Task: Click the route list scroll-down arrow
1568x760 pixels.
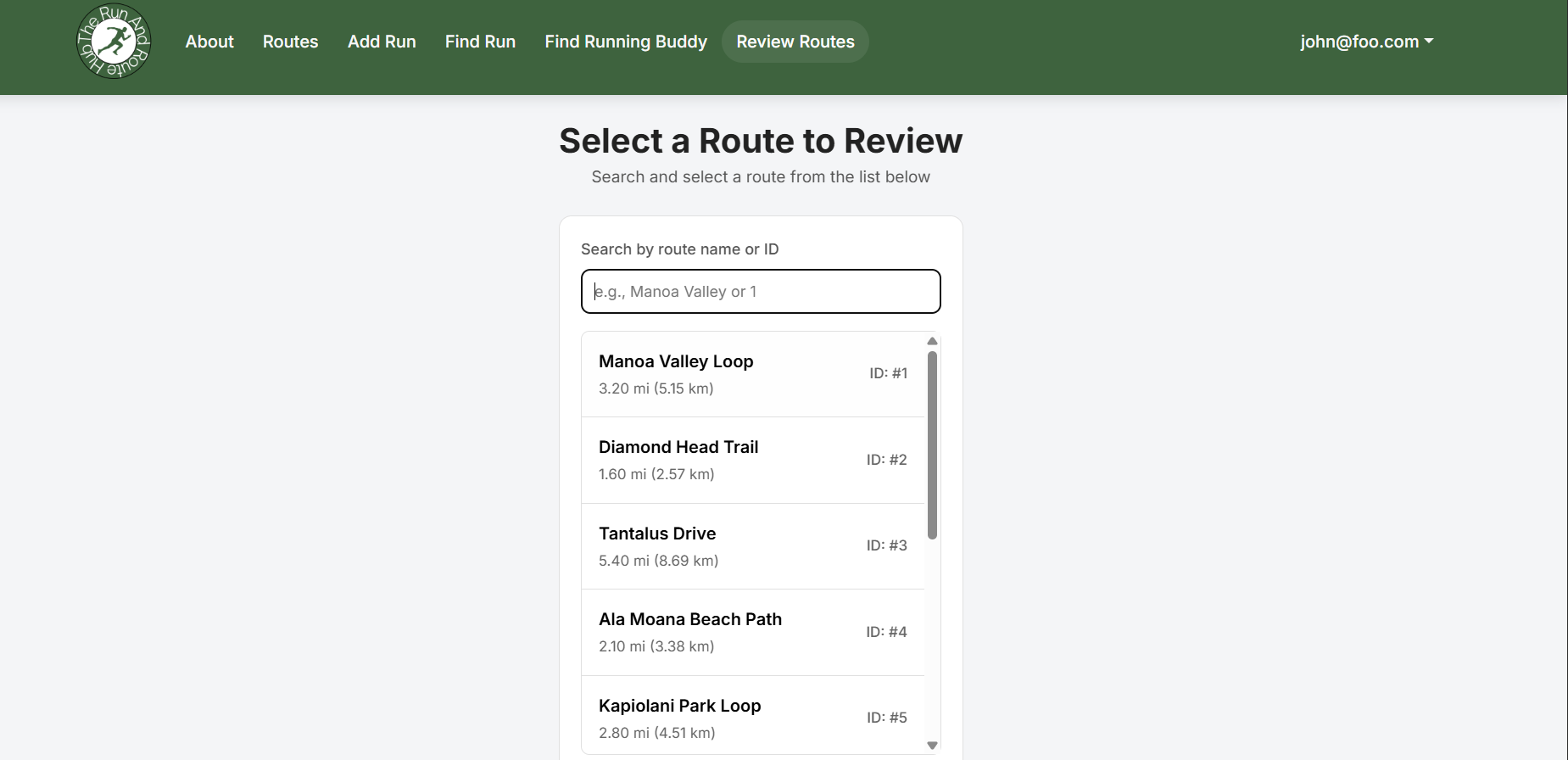Action: [x=932, y=746]
